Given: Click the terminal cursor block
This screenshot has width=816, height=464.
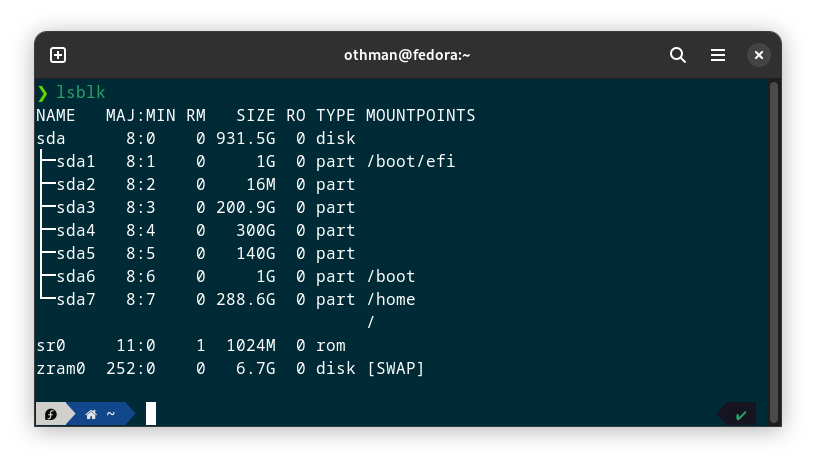Looking at the screenshot, I should click(151, 414).
